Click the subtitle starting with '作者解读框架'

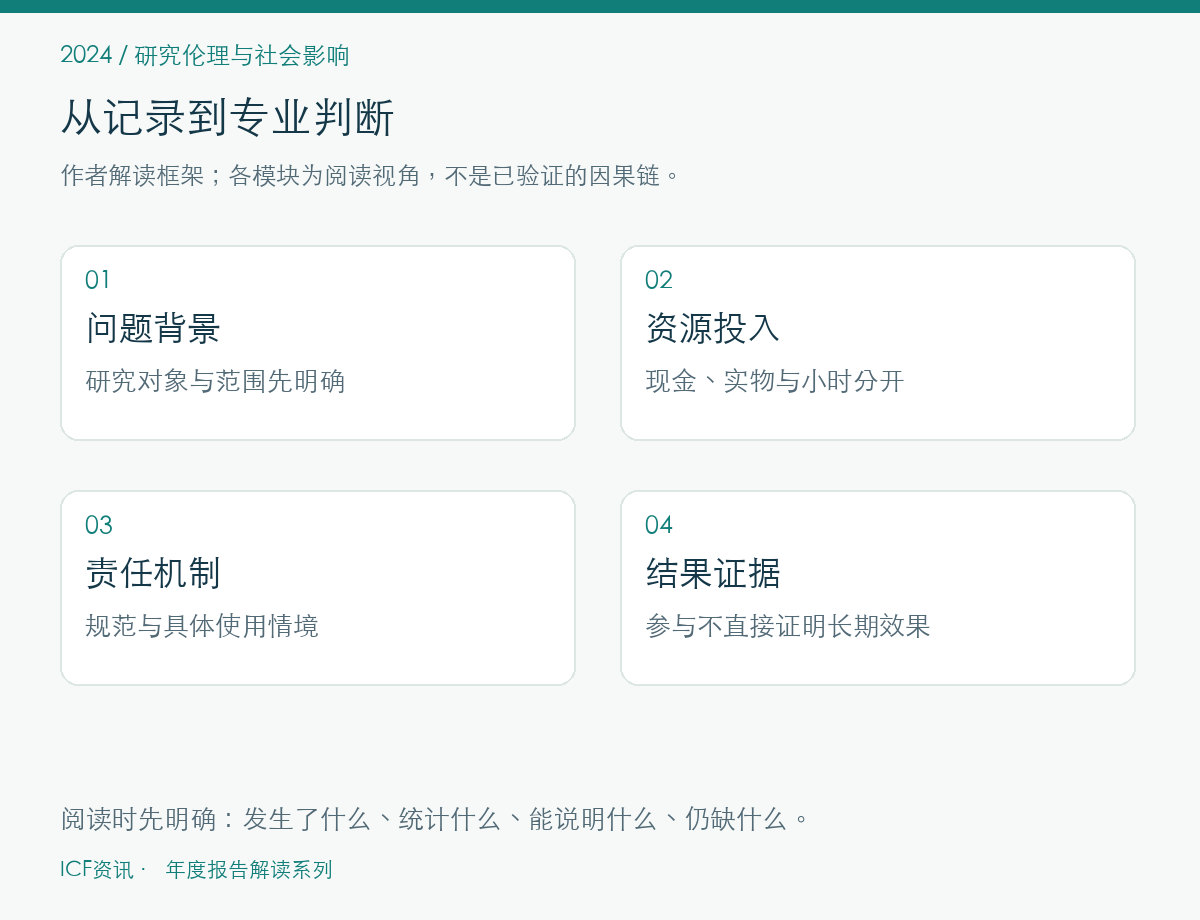click(x=371, y=176)
